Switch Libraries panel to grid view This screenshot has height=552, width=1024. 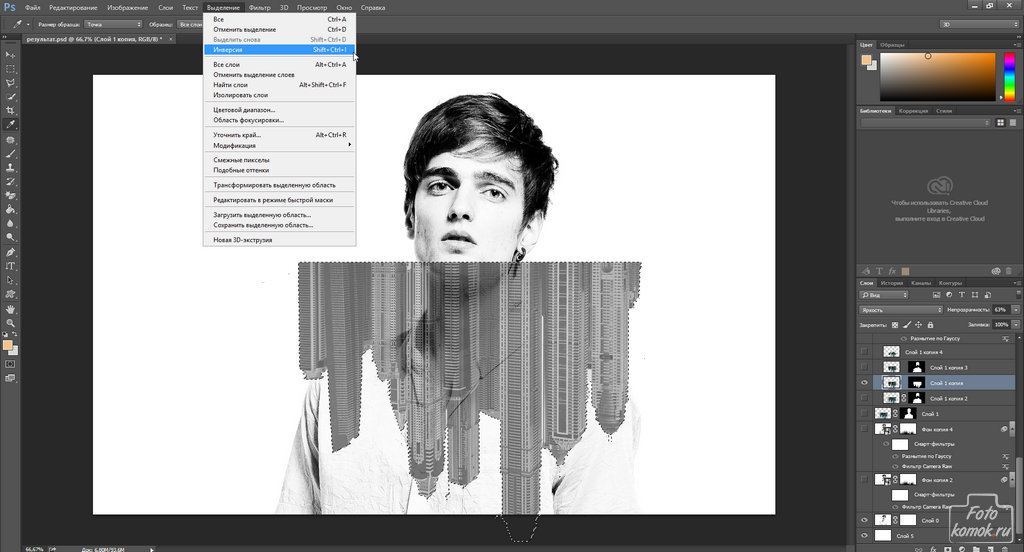[1001, 122]
